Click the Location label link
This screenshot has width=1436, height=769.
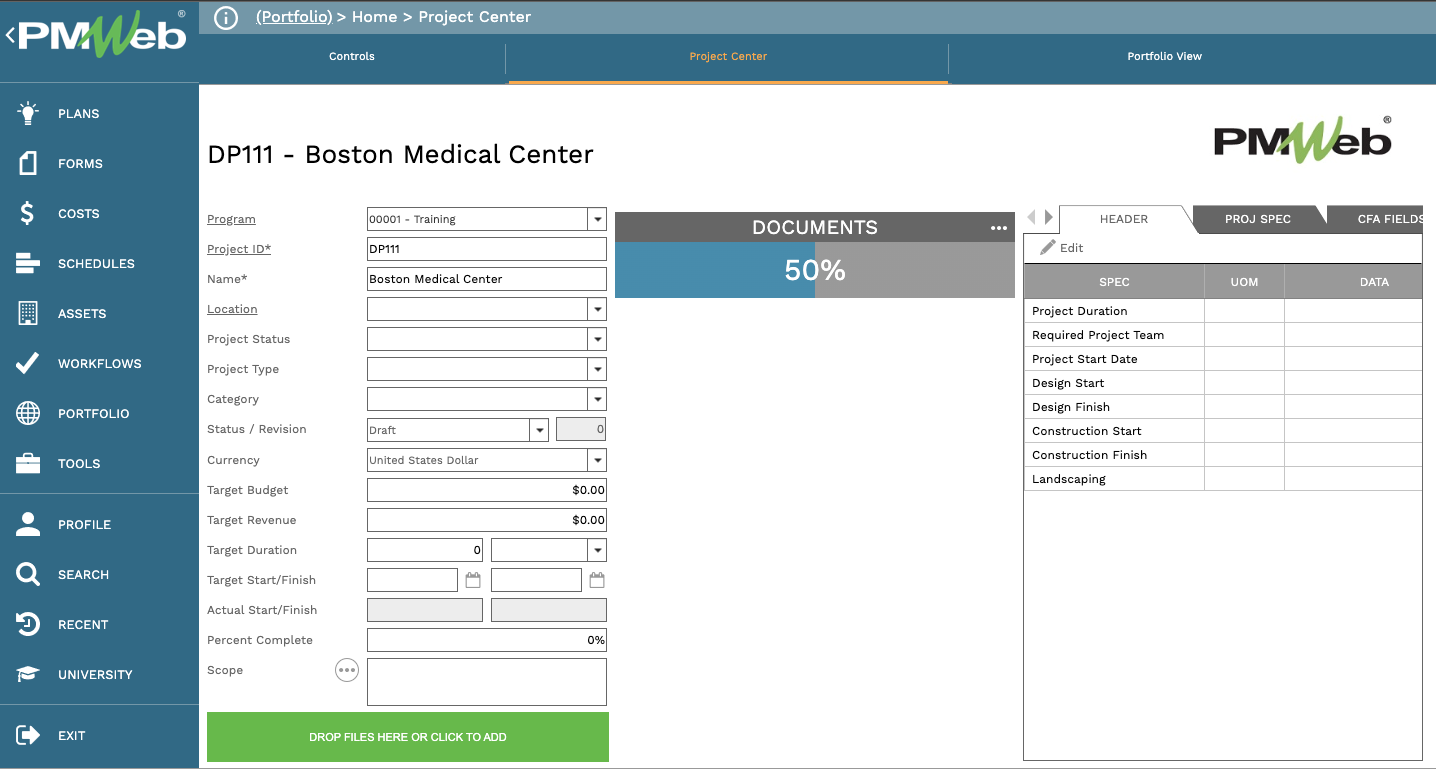(x=232, y=309)
